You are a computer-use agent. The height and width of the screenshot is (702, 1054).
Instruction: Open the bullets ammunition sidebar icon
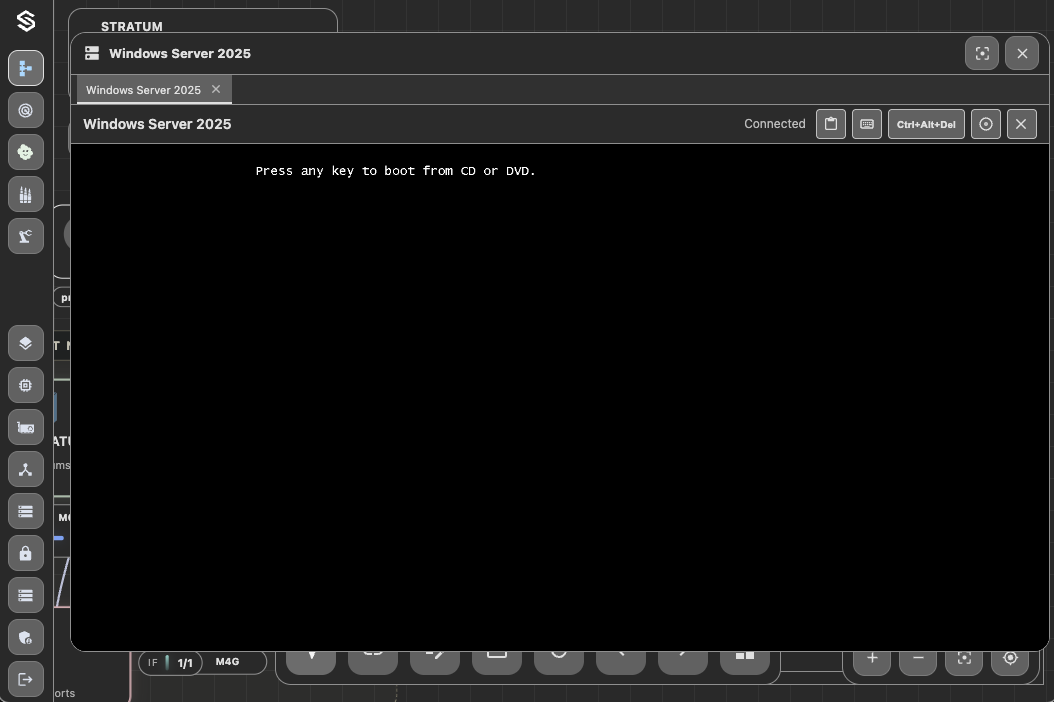pyautogui.click(x=26, y=194)
